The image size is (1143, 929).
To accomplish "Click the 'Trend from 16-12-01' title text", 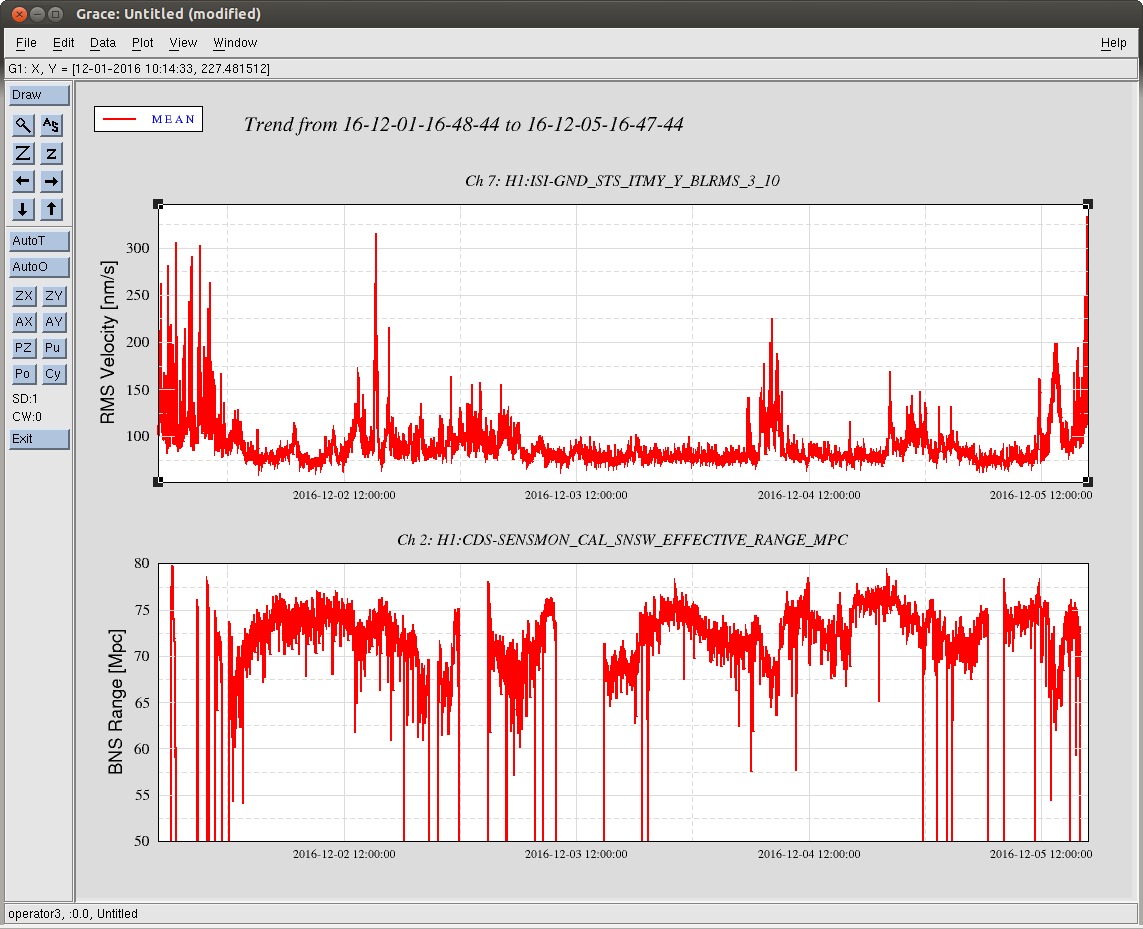I will pyautogui.click(x=464, y=125).
